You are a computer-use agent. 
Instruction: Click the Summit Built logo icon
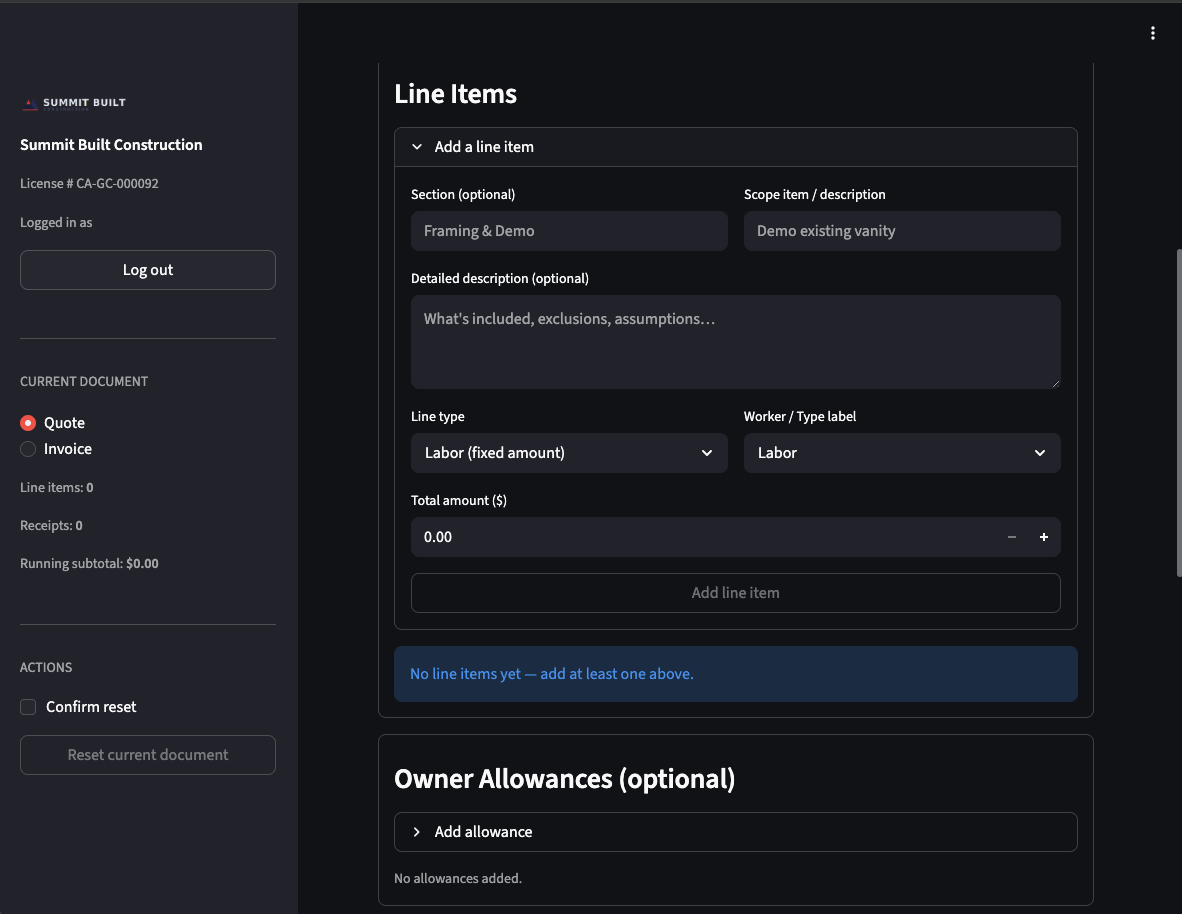tap(28, 102)
